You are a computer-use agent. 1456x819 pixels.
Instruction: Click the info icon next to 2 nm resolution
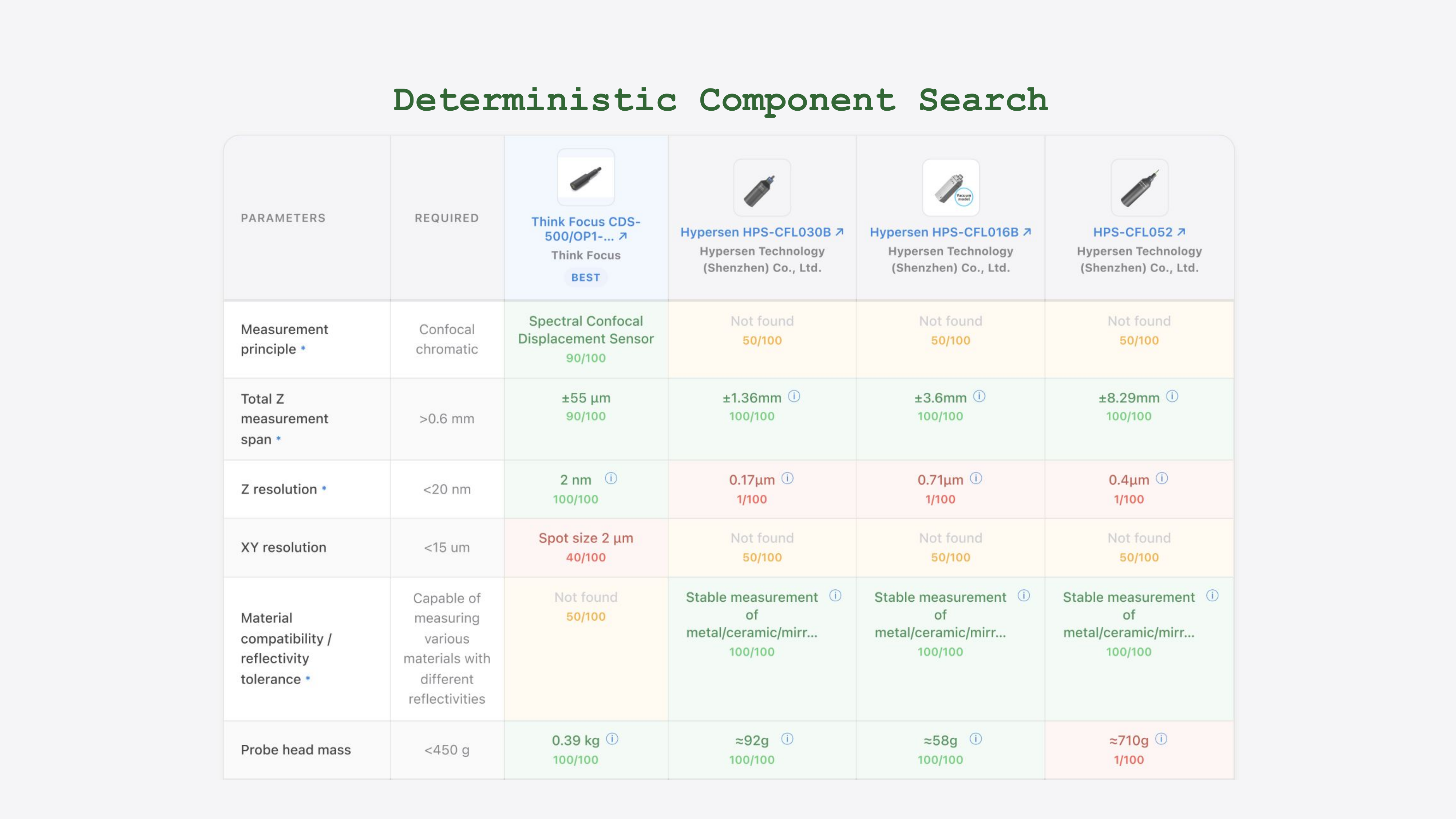click(611, 478)
